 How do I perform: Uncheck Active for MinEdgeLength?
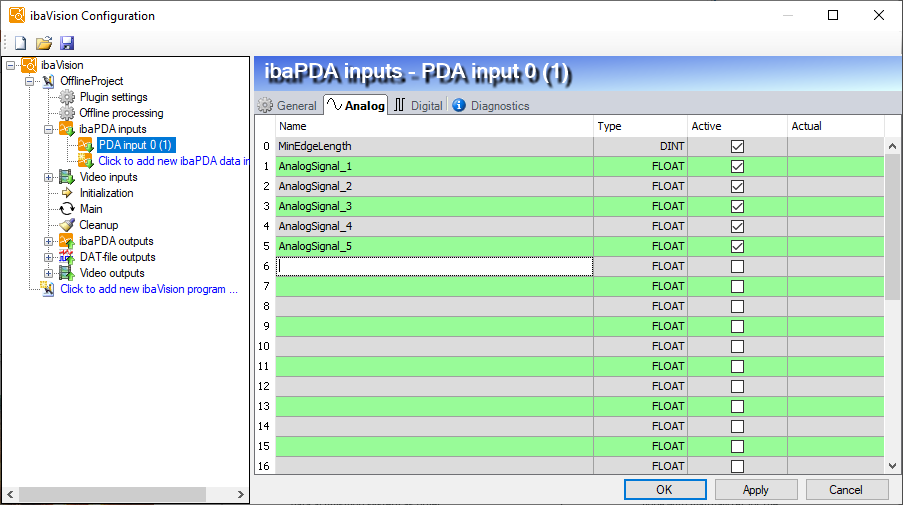(x=737, y=146)
